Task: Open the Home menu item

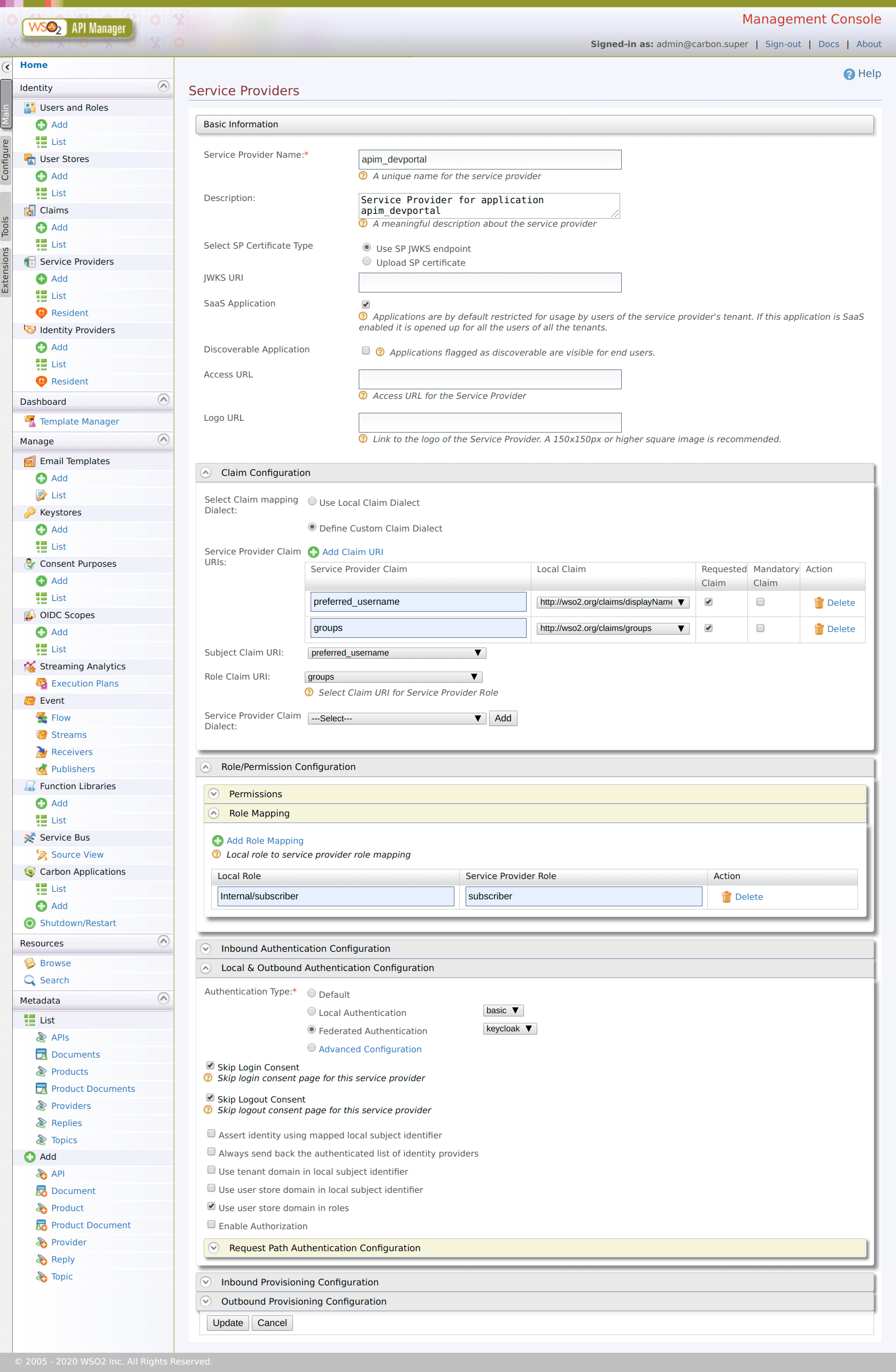Action: (x=34, y=65)
